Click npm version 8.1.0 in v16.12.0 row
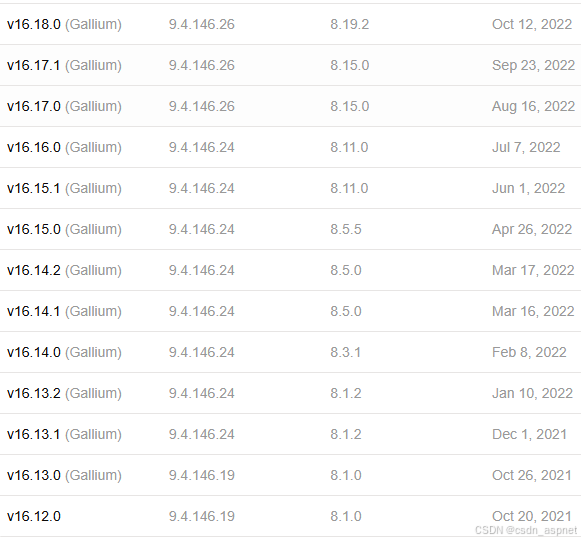 click(x=346, y=517)
